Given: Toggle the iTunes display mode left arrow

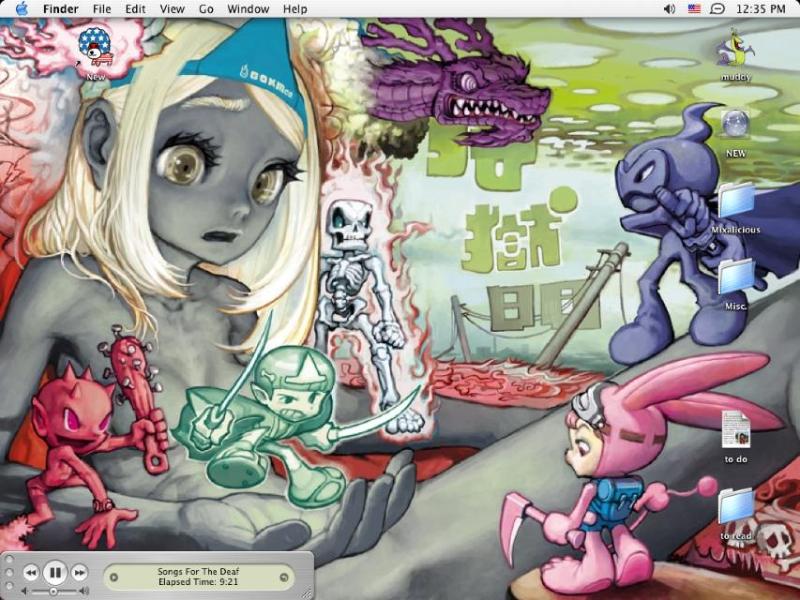Looking at the screenshot, I should (x=114, y=577).
